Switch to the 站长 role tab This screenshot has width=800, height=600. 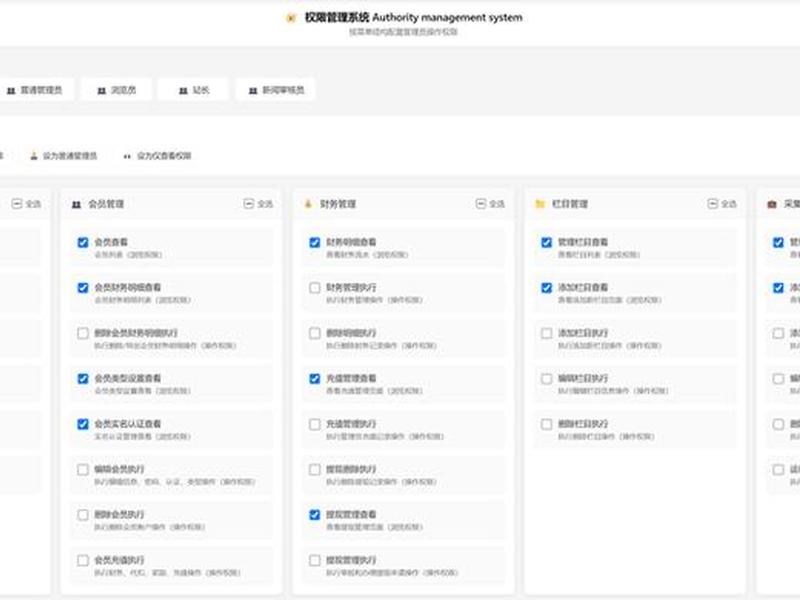coord(193,90)
